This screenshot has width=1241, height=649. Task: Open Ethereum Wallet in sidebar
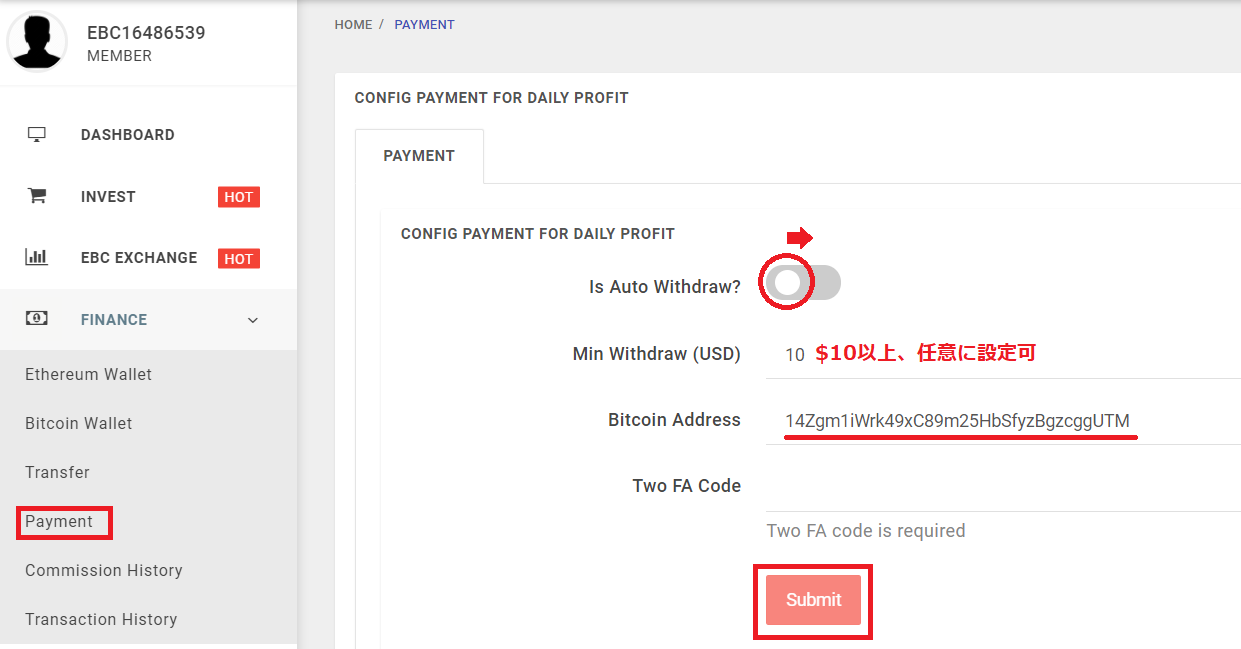89,374
